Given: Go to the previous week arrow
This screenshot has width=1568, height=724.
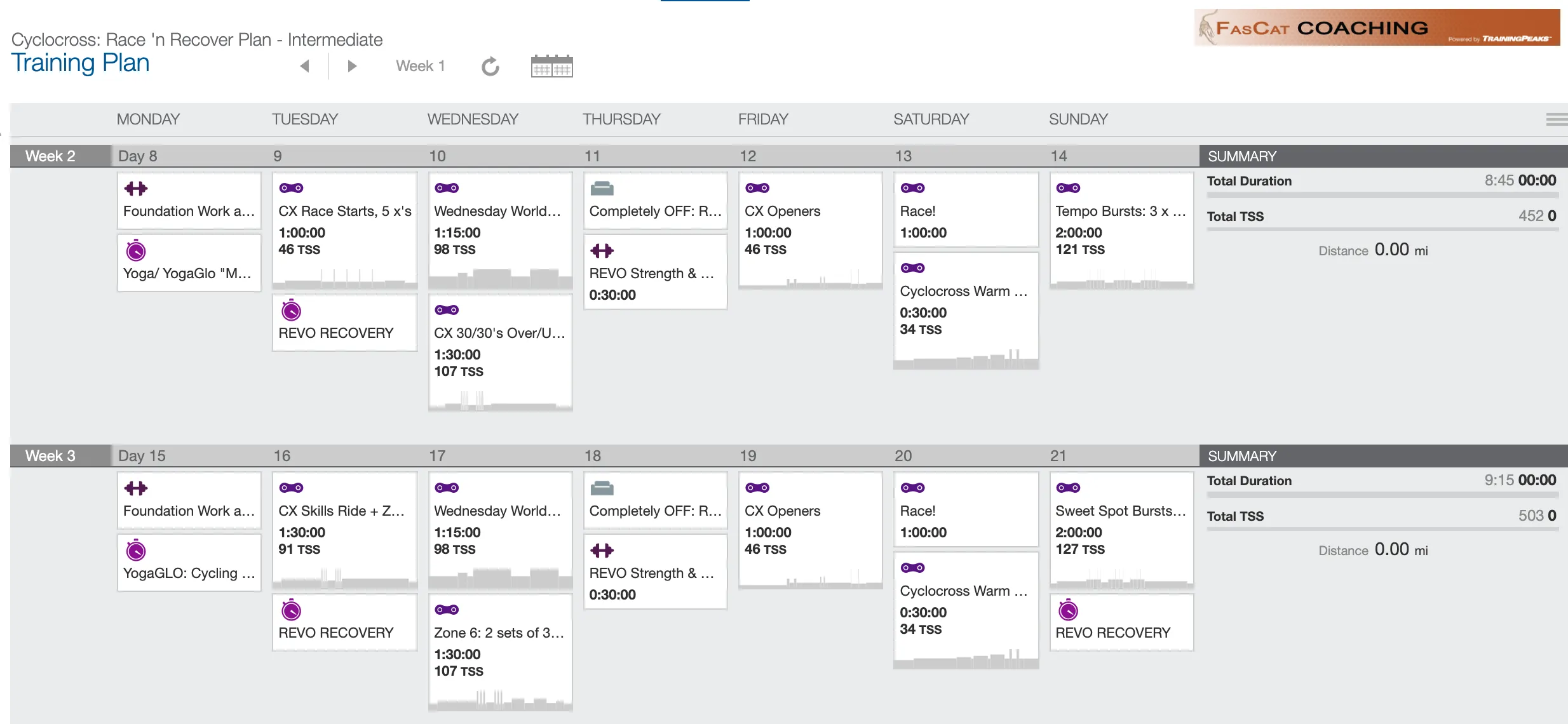Looking at the screenshot, I should point(305,66).
